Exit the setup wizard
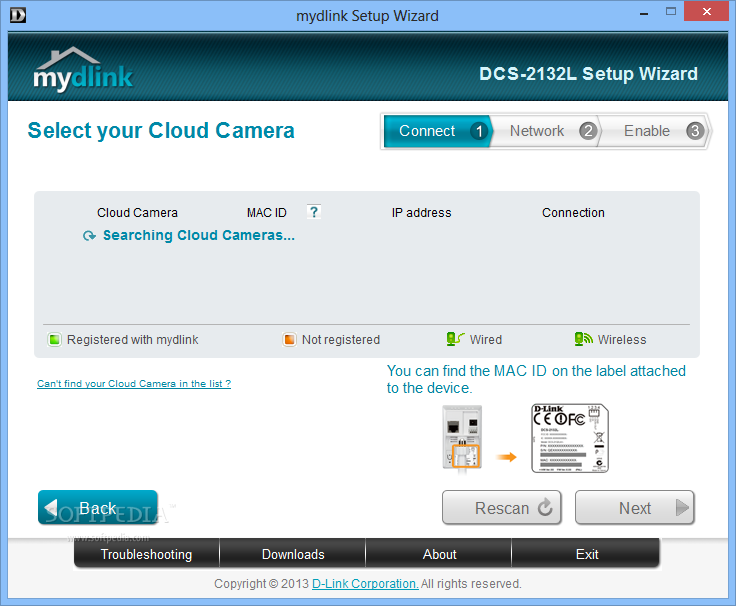The height and width of the screenshot is (606, 736). tap(586, 554)
